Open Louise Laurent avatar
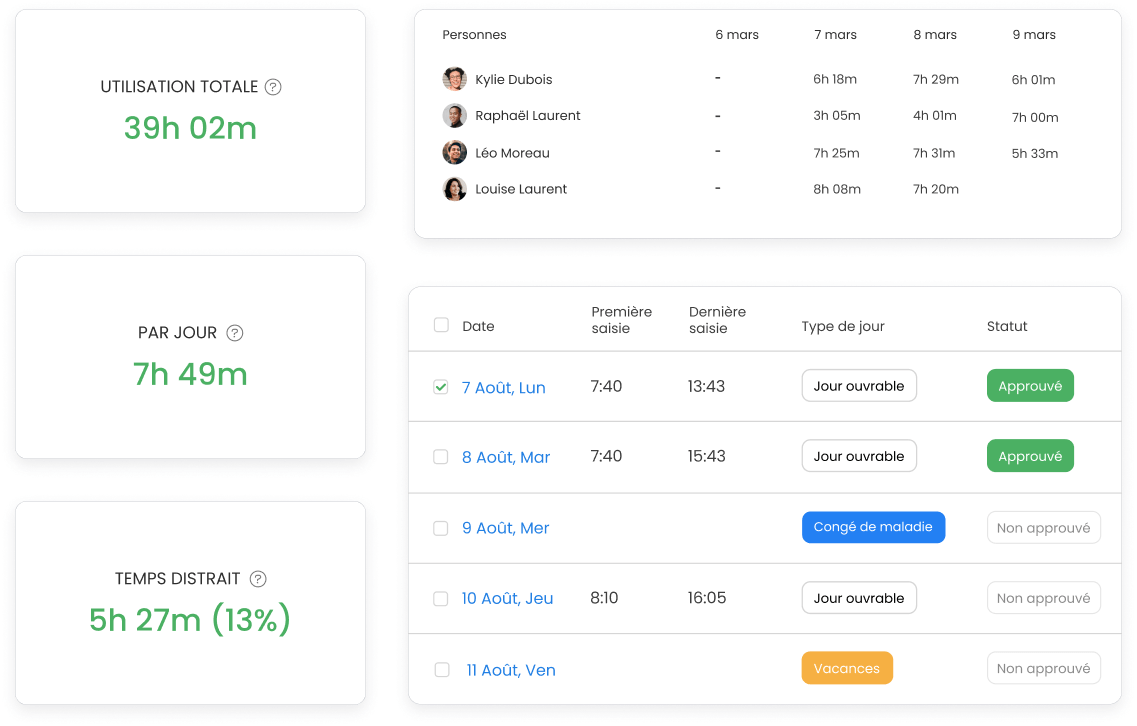 click(x=455, y=189)
